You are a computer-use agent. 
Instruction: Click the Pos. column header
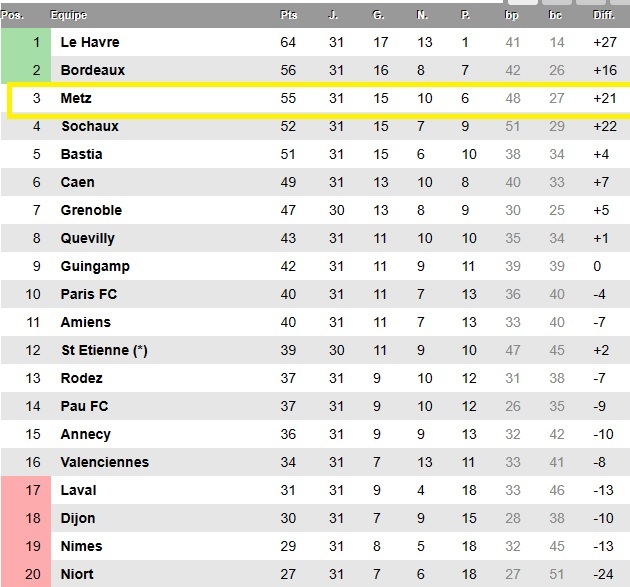(12, 15)
